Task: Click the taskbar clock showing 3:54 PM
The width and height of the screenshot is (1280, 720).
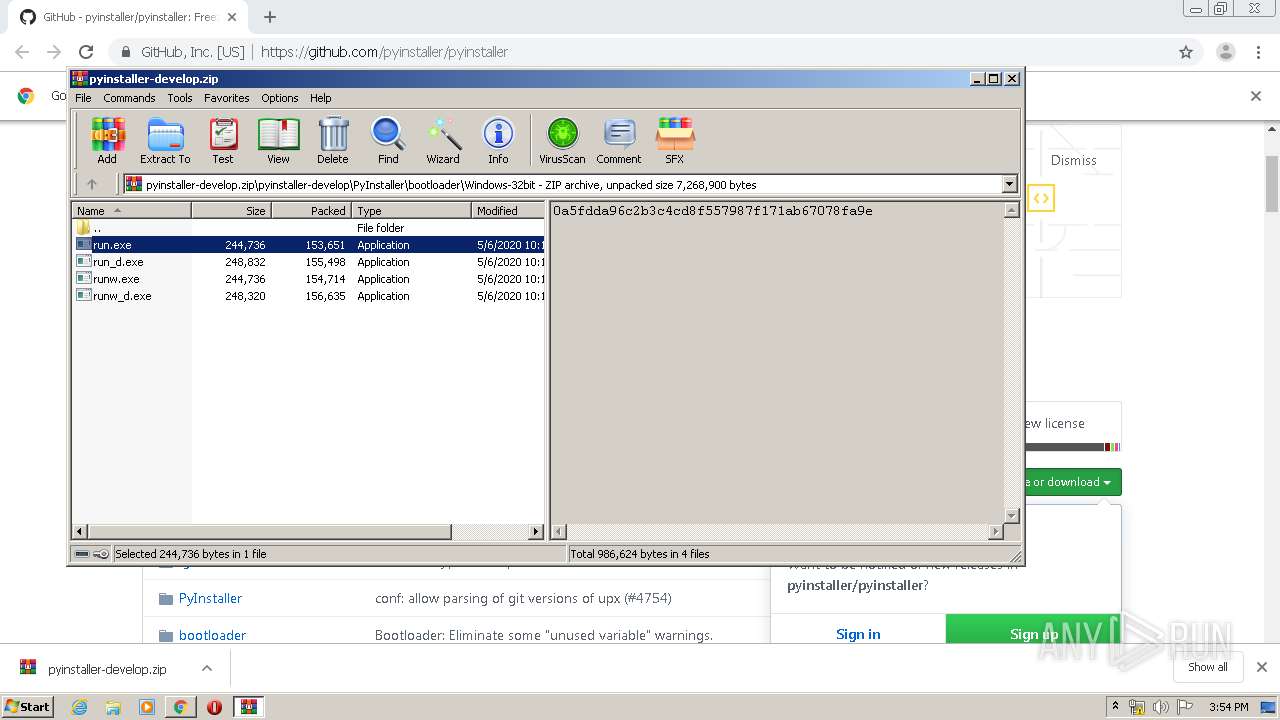Action: [1228, 707]
